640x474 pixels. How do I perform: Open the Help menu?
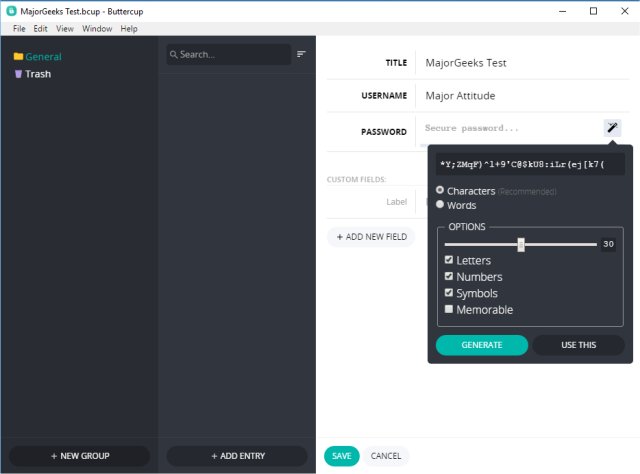pyautogui.click(x=129, y=29)
